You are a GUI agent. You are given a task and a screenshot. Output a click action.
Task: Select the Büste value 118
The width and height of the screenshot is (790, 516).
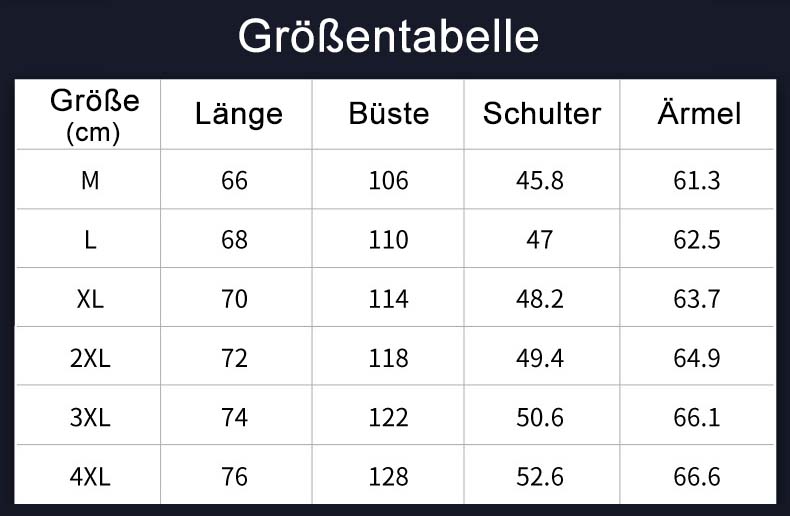[388, 358]
